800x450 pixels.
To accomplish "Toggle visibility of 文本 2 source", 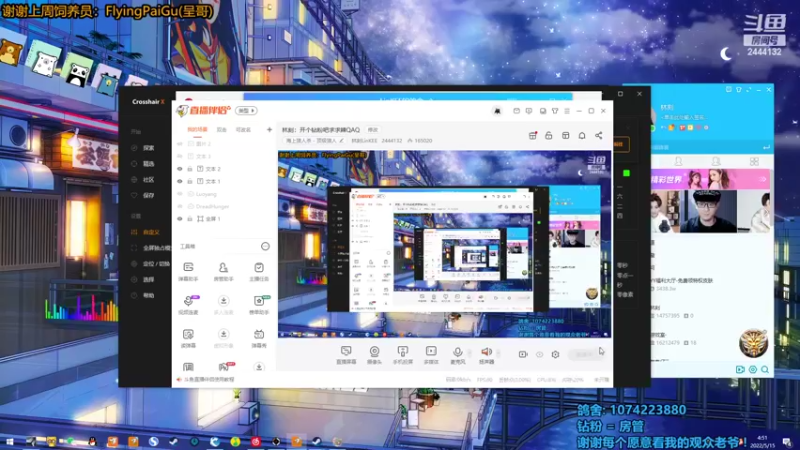I will (x=180, y=169).
